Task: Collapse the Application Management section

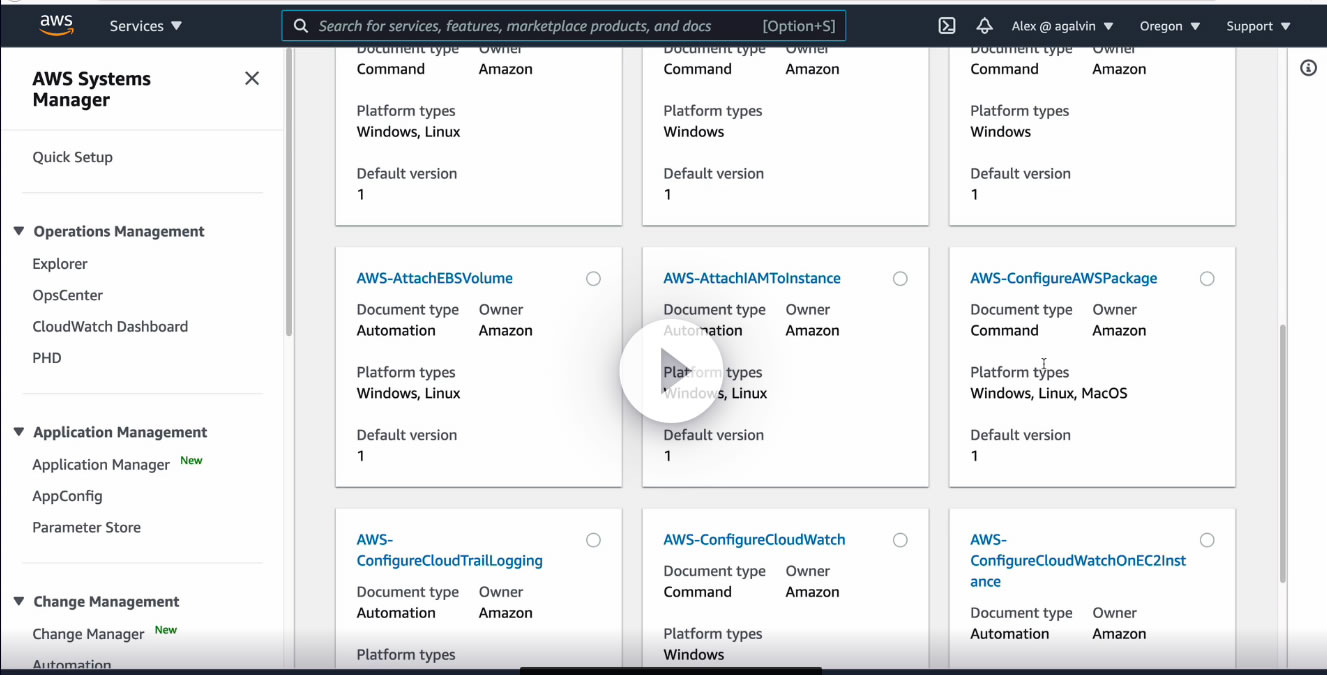Action: click(19, 432)
